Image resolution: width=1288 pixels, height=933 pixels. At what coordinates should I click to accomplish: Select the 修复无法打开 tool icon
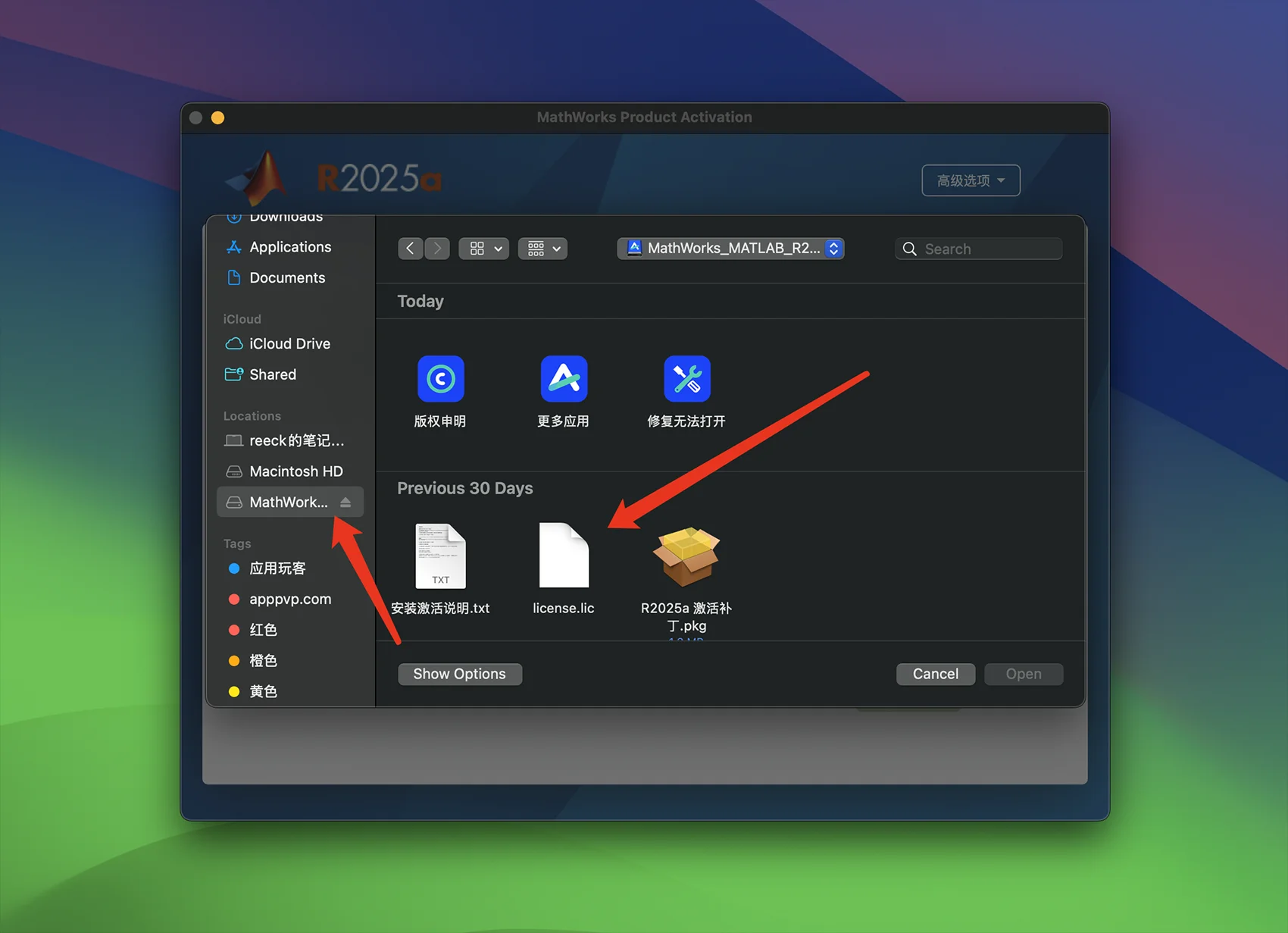click(687, 379)
